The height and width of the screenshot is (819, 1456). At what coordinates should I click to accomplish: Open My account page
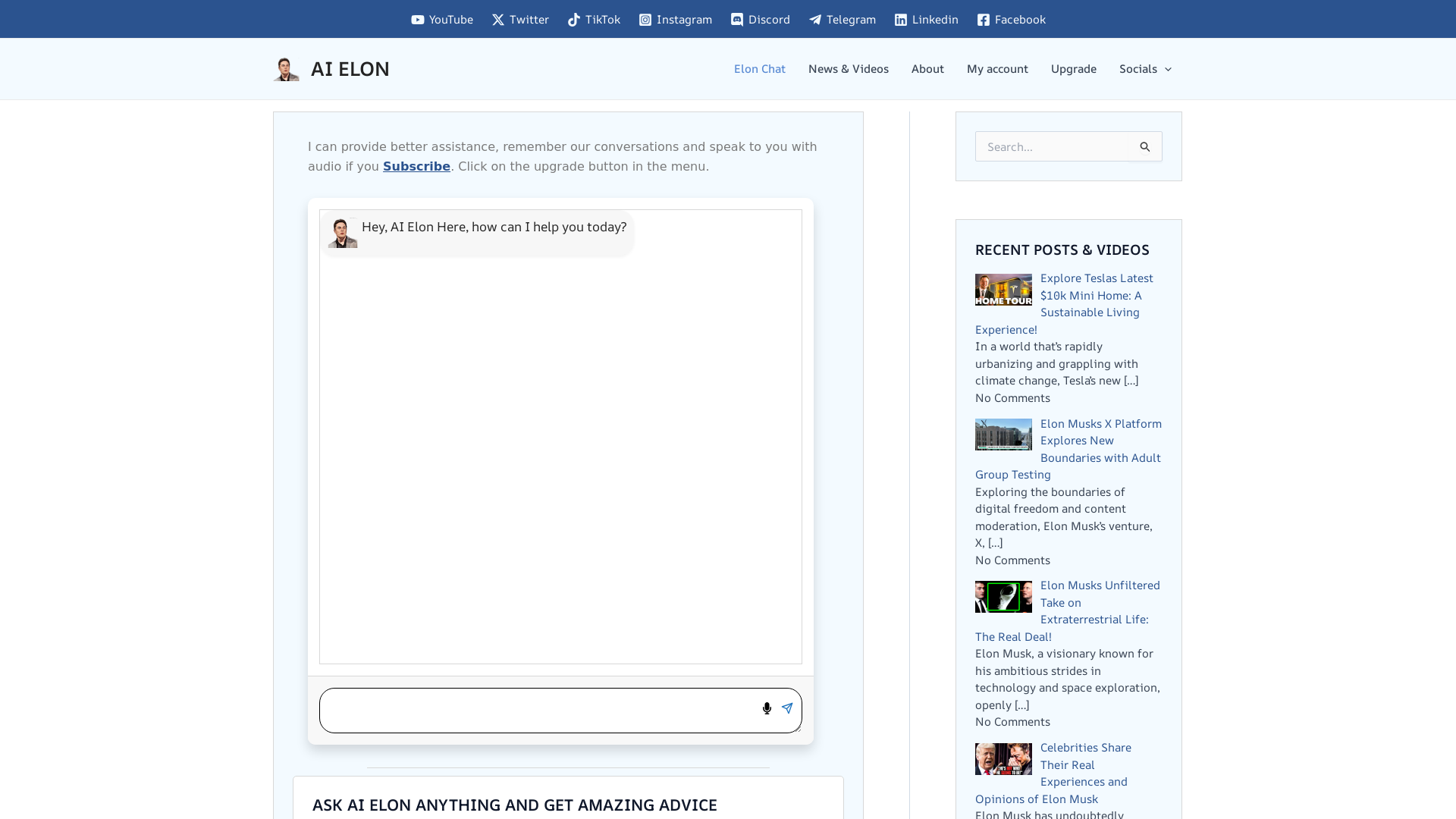[997, 69]
